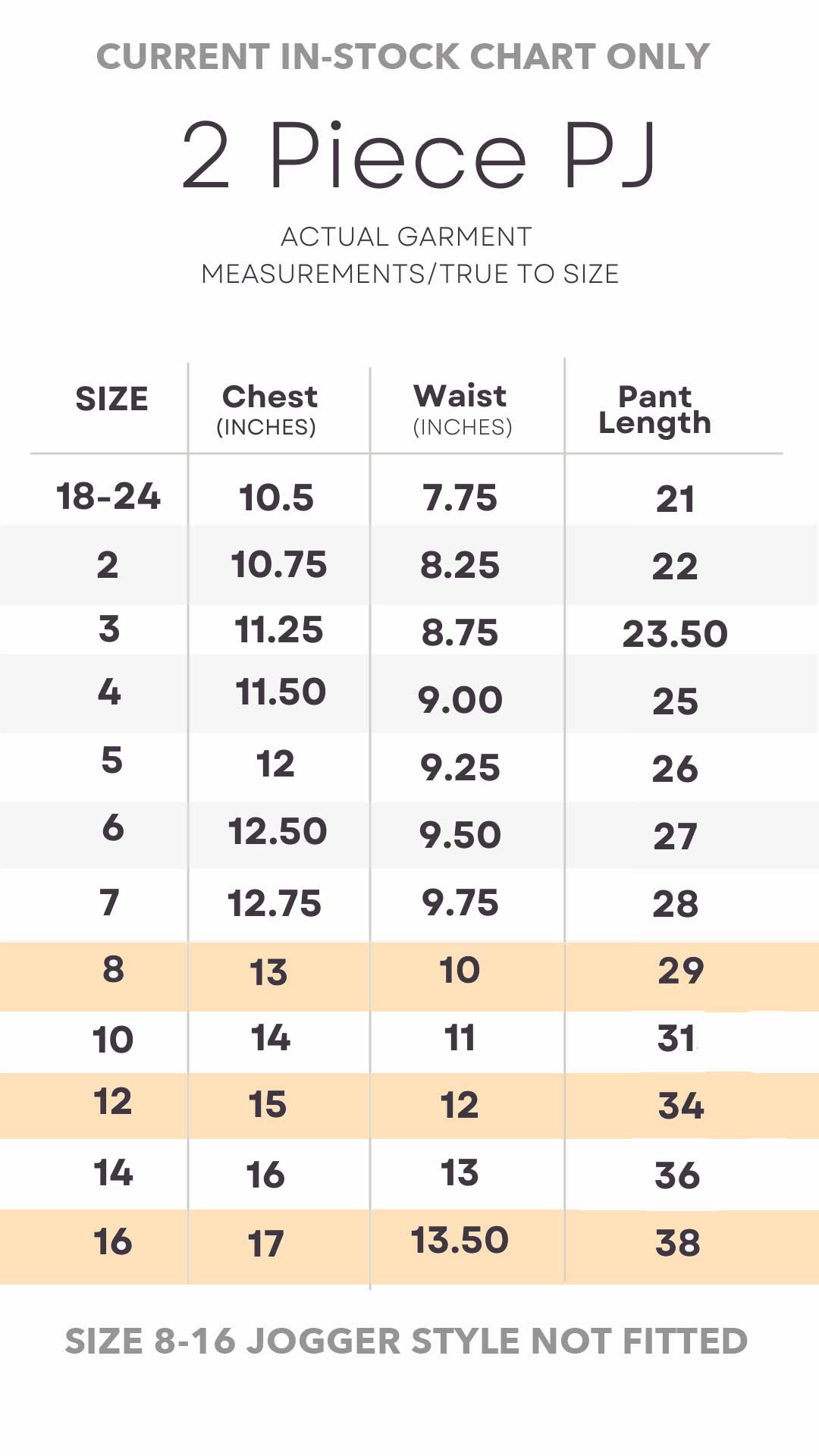Screen dimensions: 819x1456
Task: Click pant length 31 in size 10 row
Action: 676,1039
